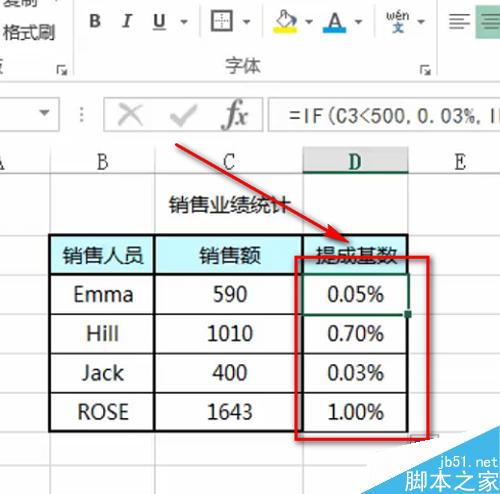
Task: Open underline style dropdown arrow
Action: (x=184, y=22)
